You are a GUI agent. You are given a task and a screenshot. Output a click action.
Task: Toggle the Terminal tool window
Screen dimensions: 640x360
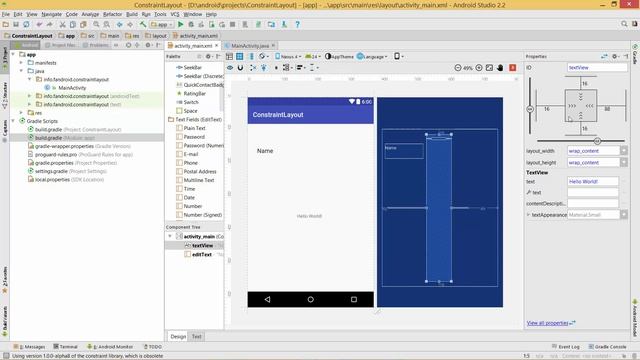(x=65, y=347)
